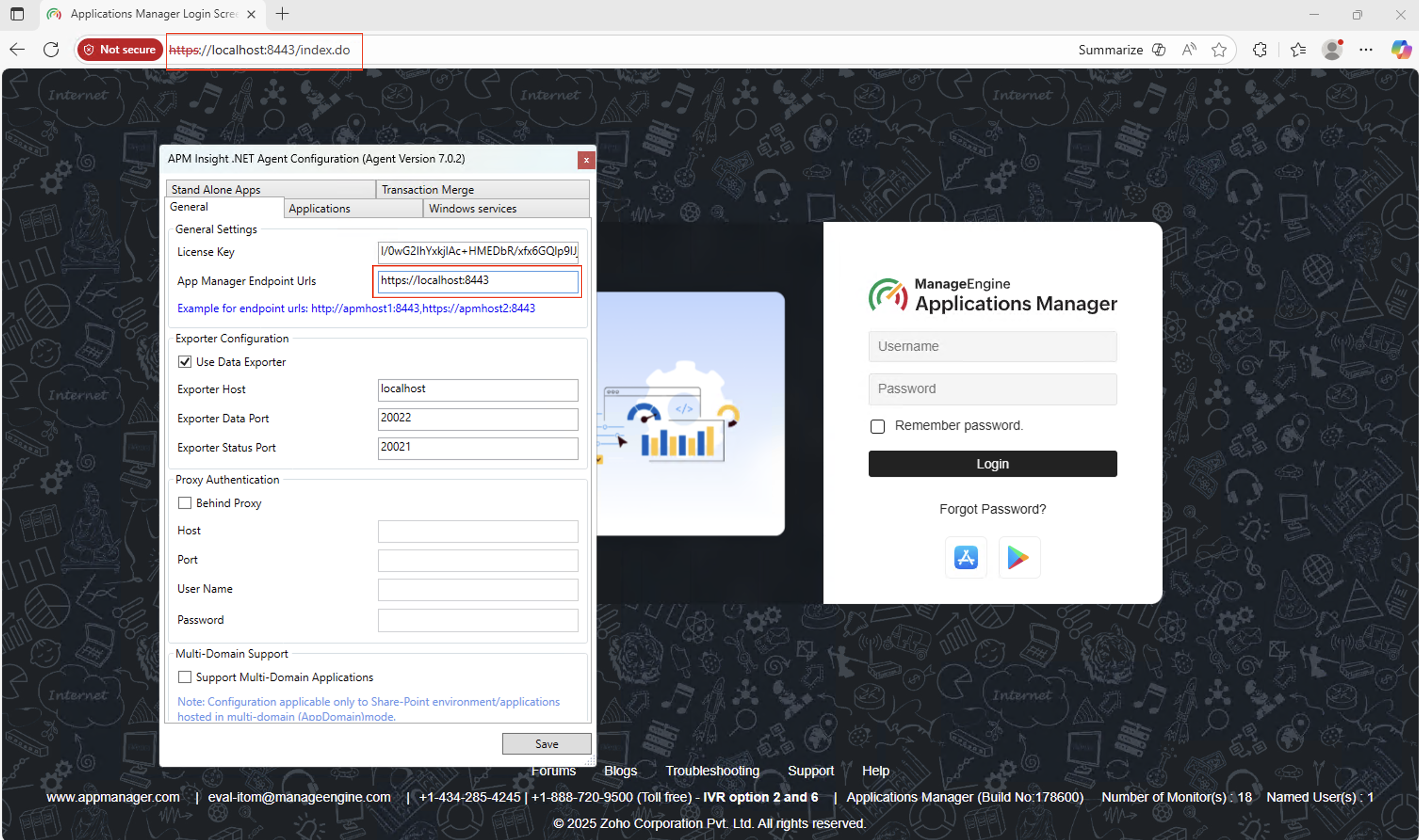Click the Copilot icon in browser toolbar
Viewport: 1419px width, 840px height.
coord(1401,50)
